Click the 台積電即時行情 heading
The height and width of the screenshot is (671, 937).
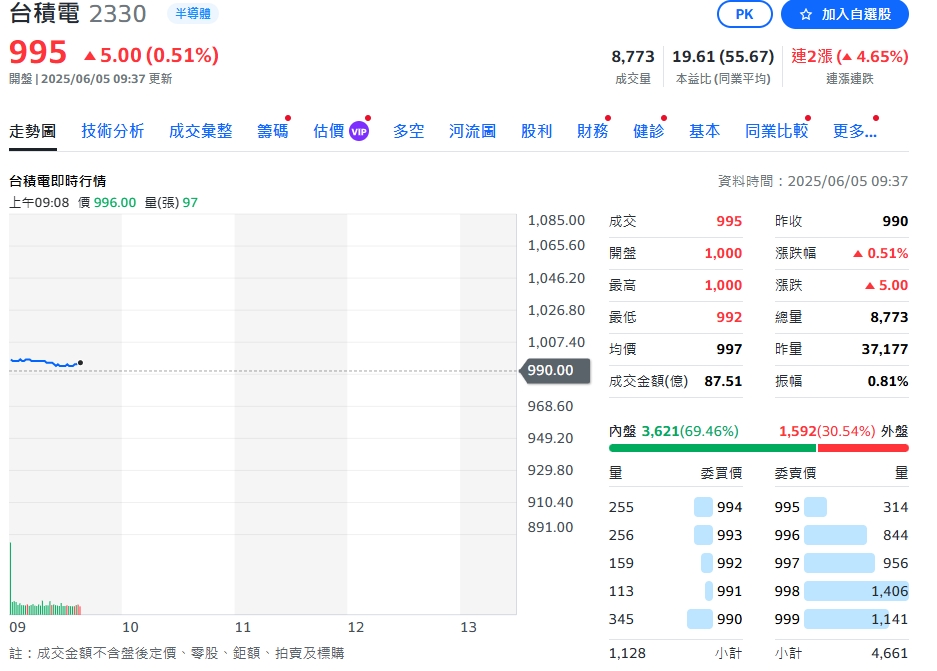[57, 180]
